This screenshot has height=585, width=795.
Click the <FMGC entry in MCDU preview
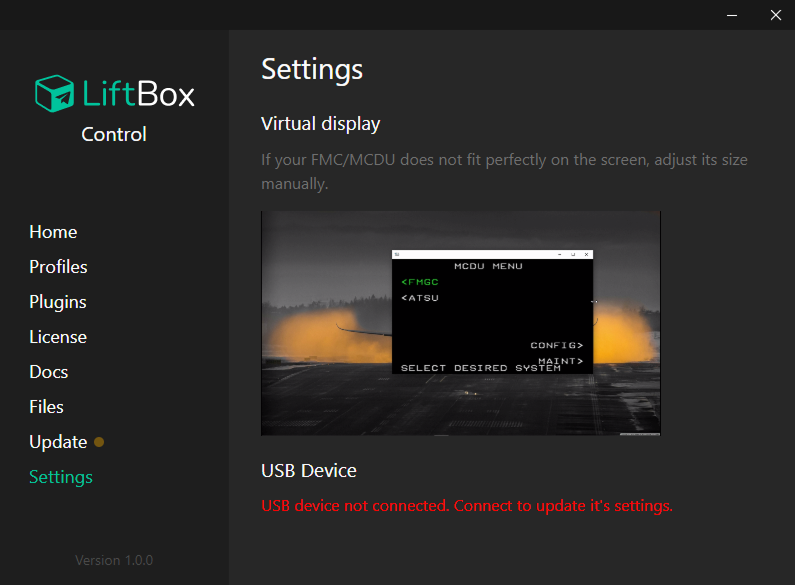coord(420,282)
